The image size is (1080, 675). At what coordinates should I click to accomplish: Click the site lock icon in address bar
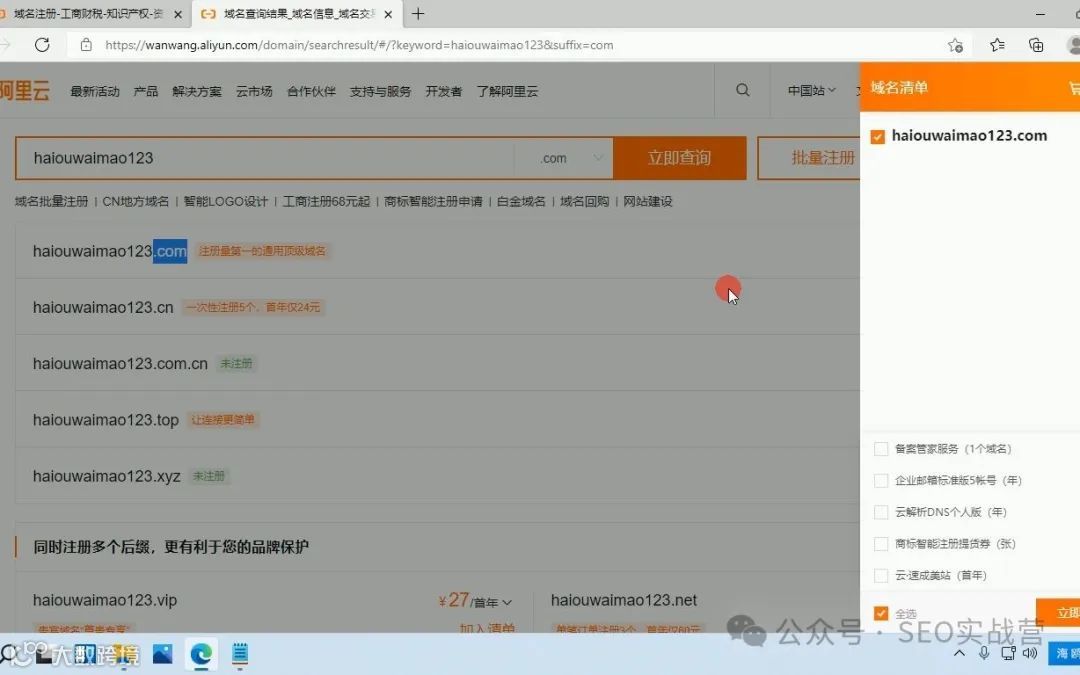pyautogui.click(x=86, y=45)
